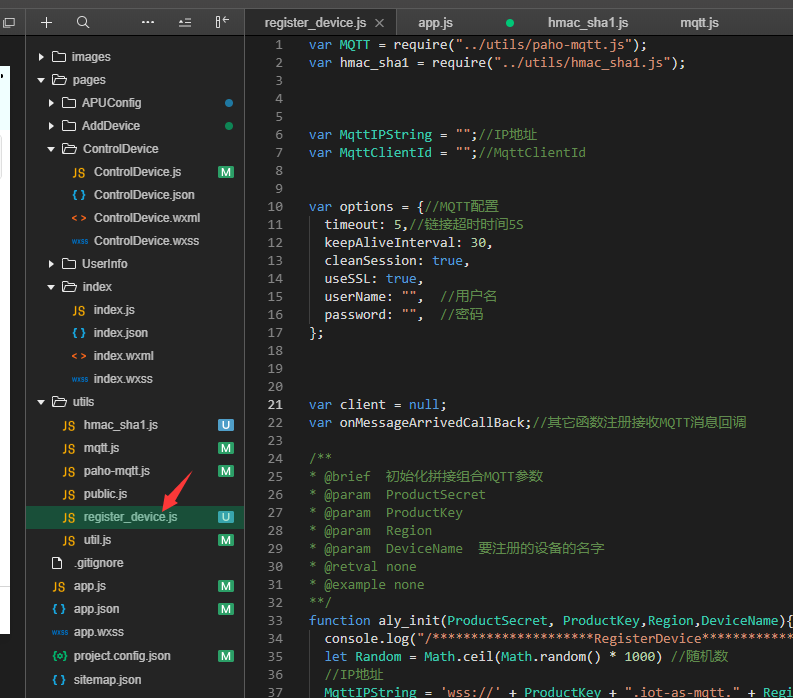Open ControlDevice.wxml file

click(147, 218)
